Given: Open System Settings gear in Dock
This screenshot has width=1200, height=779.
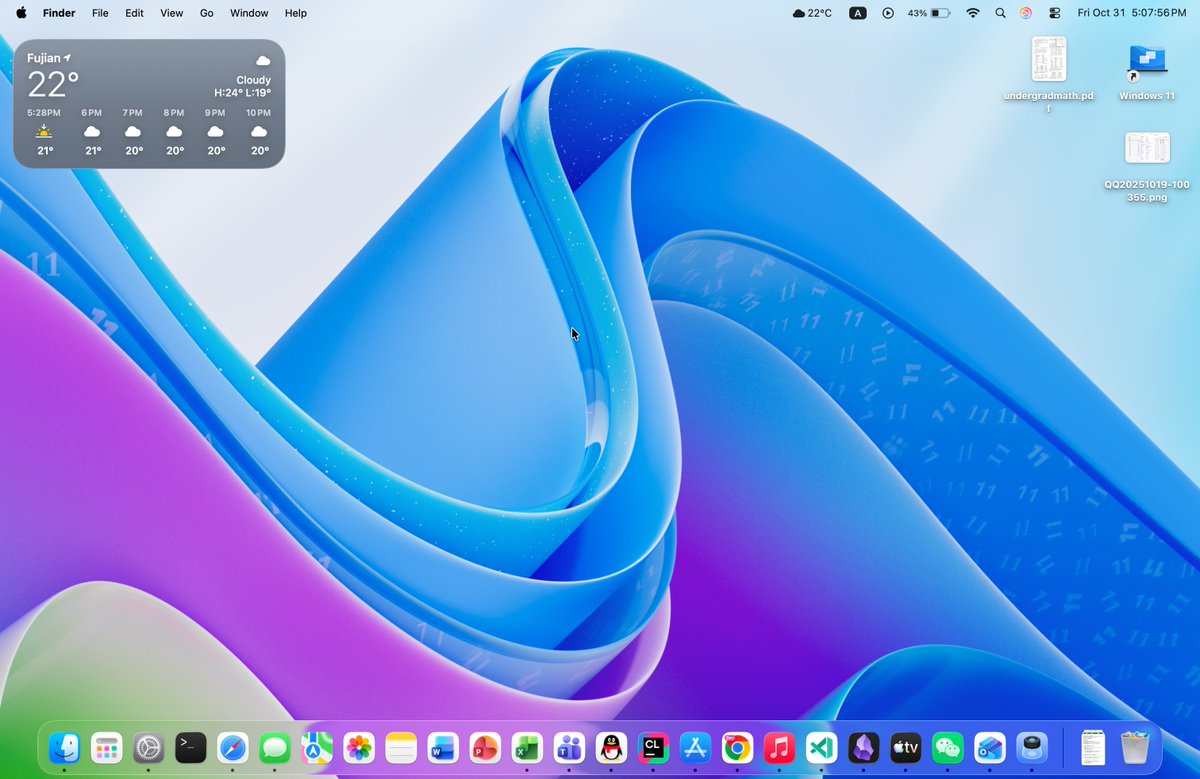Looking at the screenshot, I should click(x=148, y=747).
